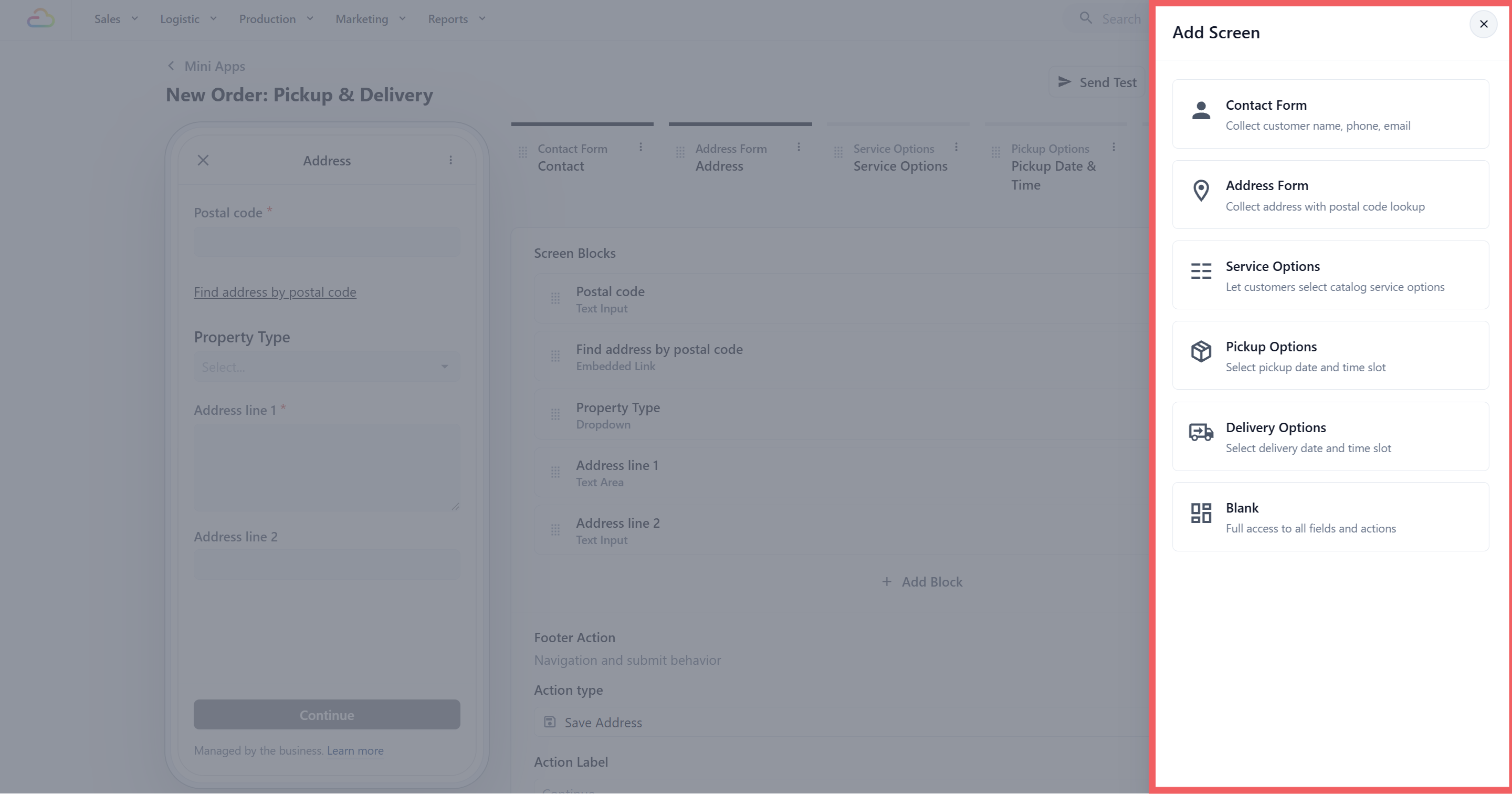The width and height of the screenshot is (1512, 794).
Task: Click the Address line 2 preview input
Action: [x=327, y=565]
